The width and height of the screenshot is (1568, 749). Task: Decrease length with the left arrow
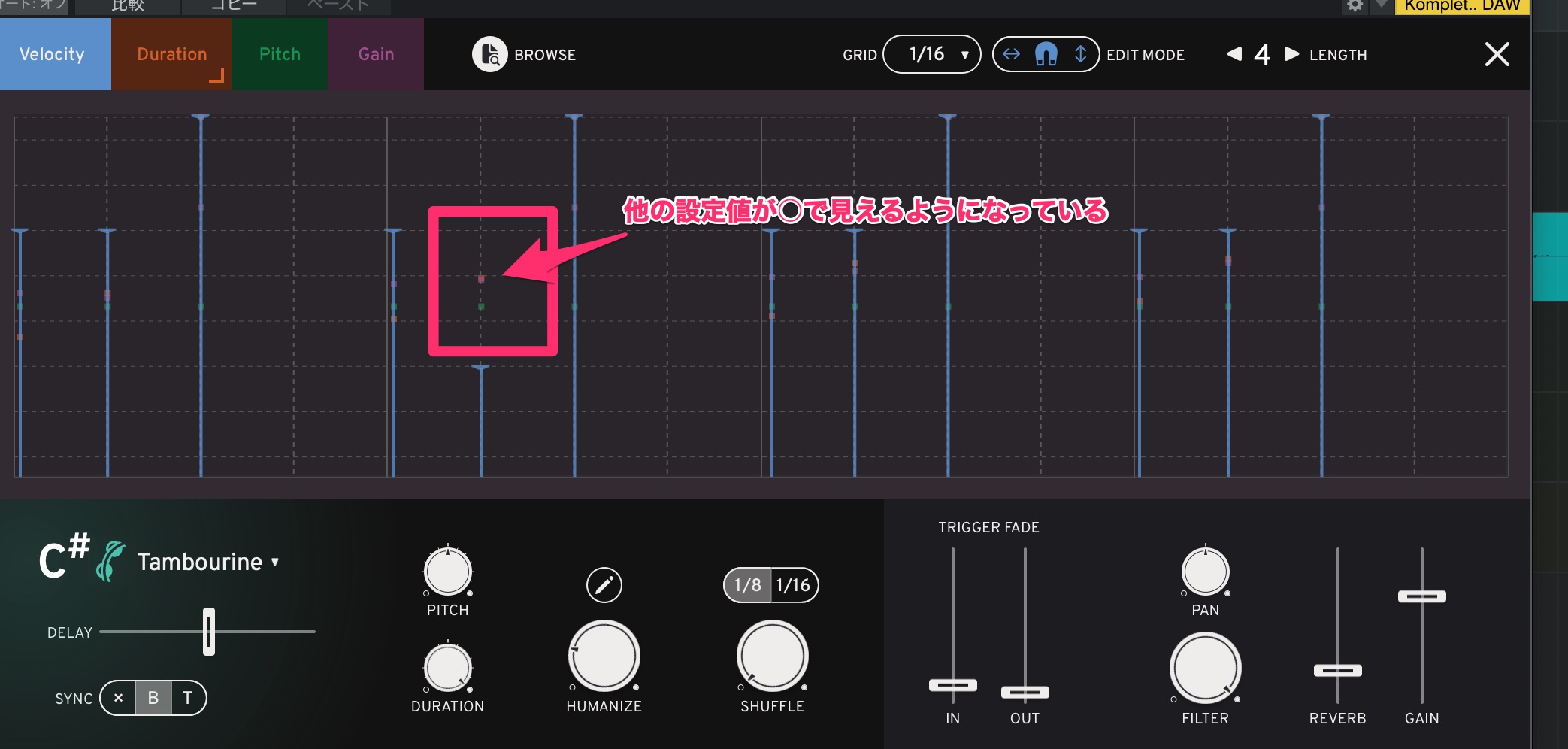click(x=1234, y=54)
